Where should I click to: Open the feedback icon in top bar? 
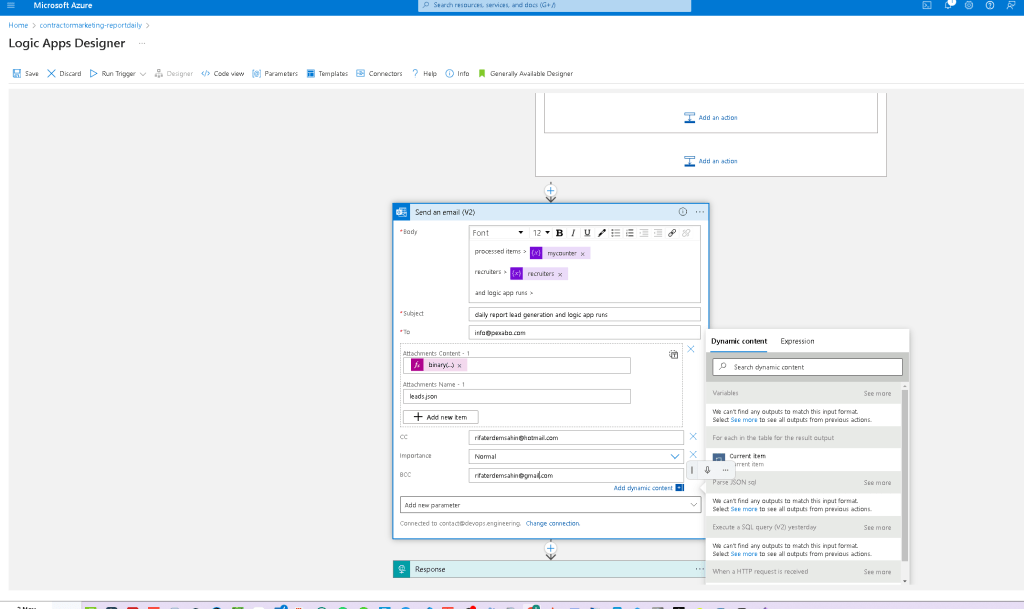(1011, 5)
